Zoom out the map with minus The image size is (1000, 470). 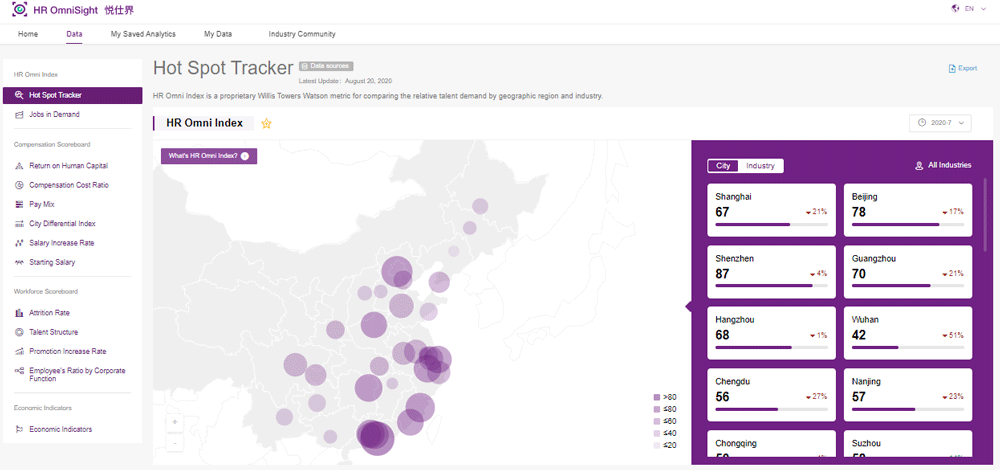pyautogui.click(x=175, y=443)
